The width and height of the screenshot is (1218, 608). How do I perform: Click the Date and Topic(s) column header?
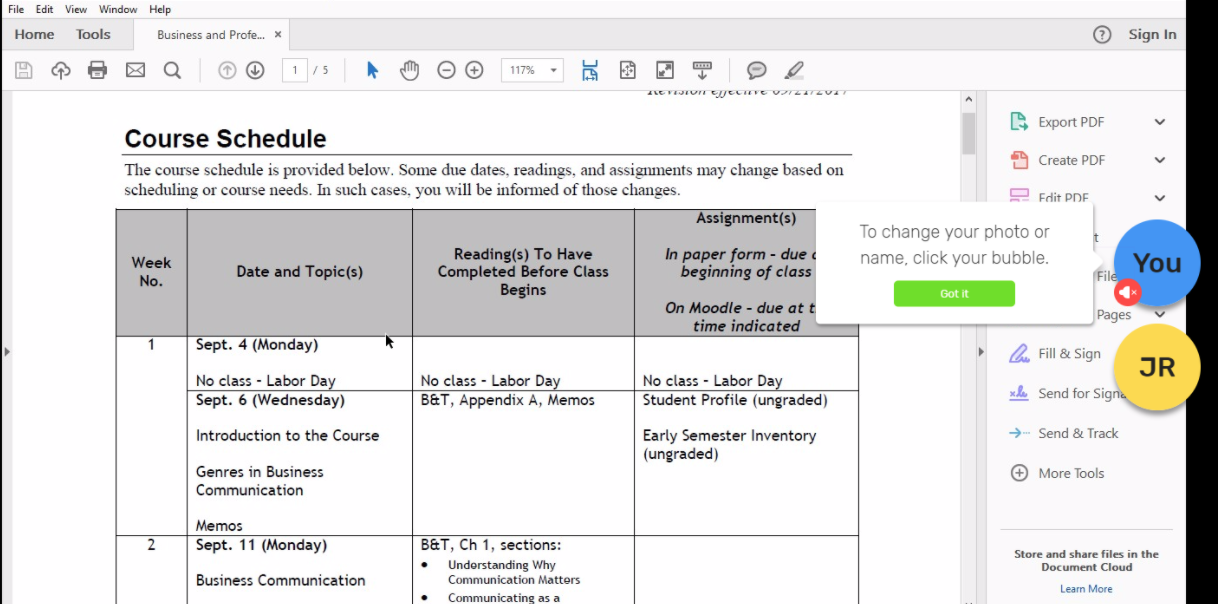click(300, 272)
